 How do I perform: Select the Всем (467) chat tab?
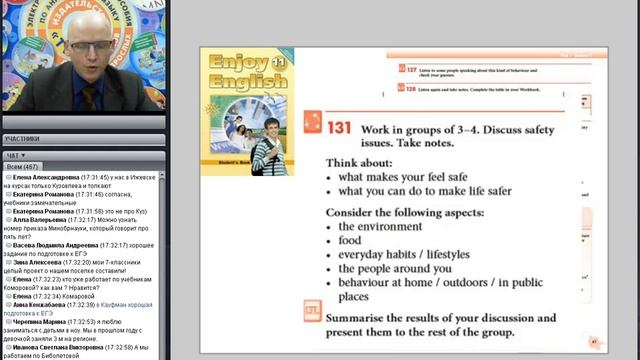click(22, 167)
